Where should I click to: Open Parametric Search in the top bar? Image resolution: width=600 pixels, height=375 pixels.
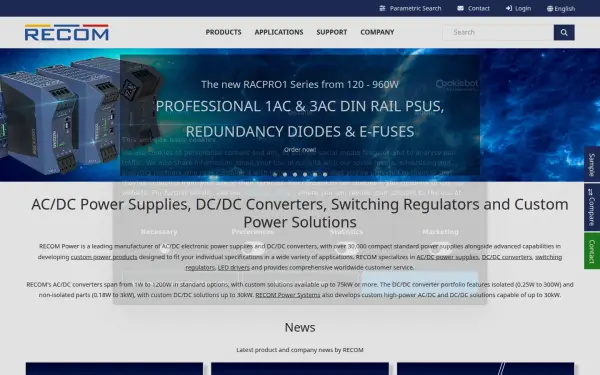[x=410, y=8]
